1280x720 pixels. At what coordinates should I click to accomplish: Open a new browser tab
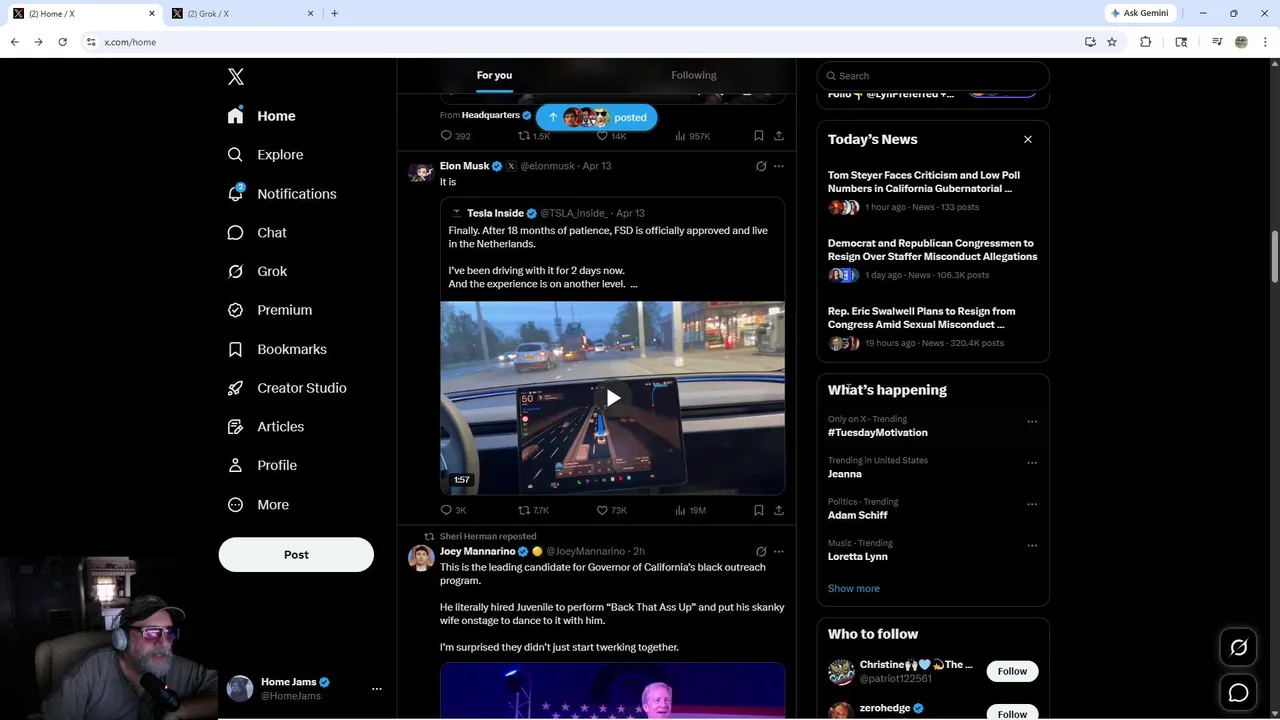(334, 13)
